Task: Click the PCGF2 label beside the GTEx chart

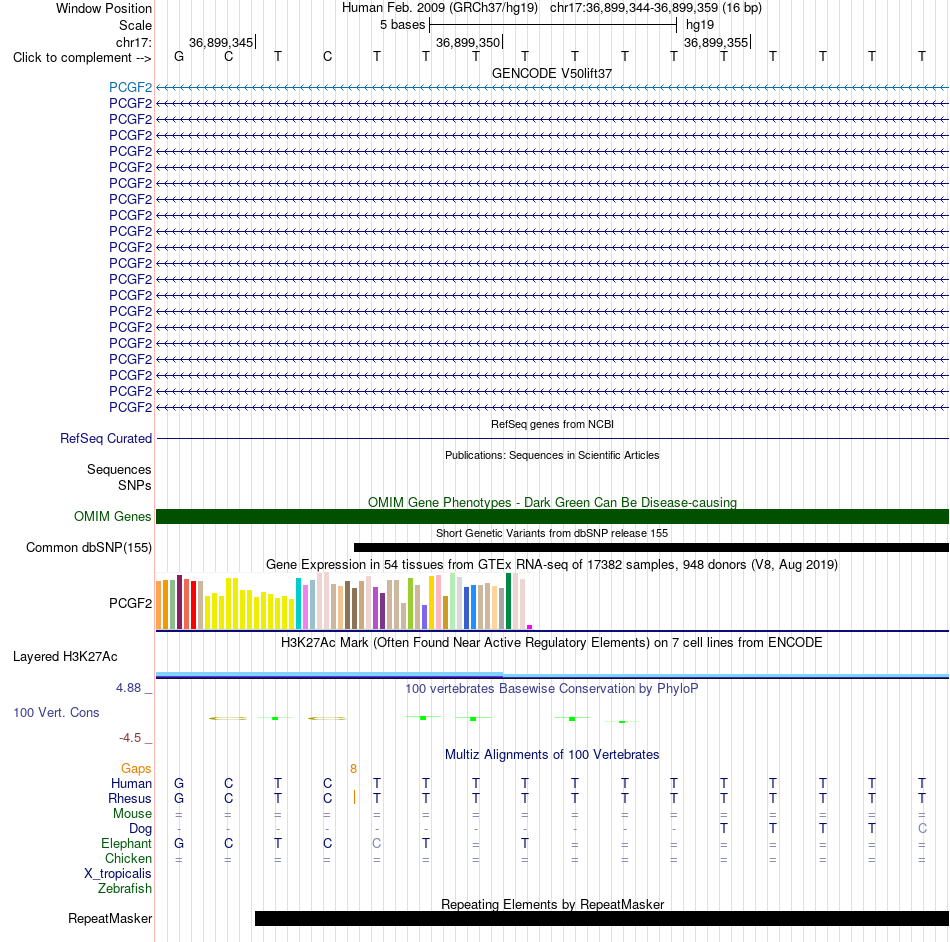Action: (x=130, y=603)
